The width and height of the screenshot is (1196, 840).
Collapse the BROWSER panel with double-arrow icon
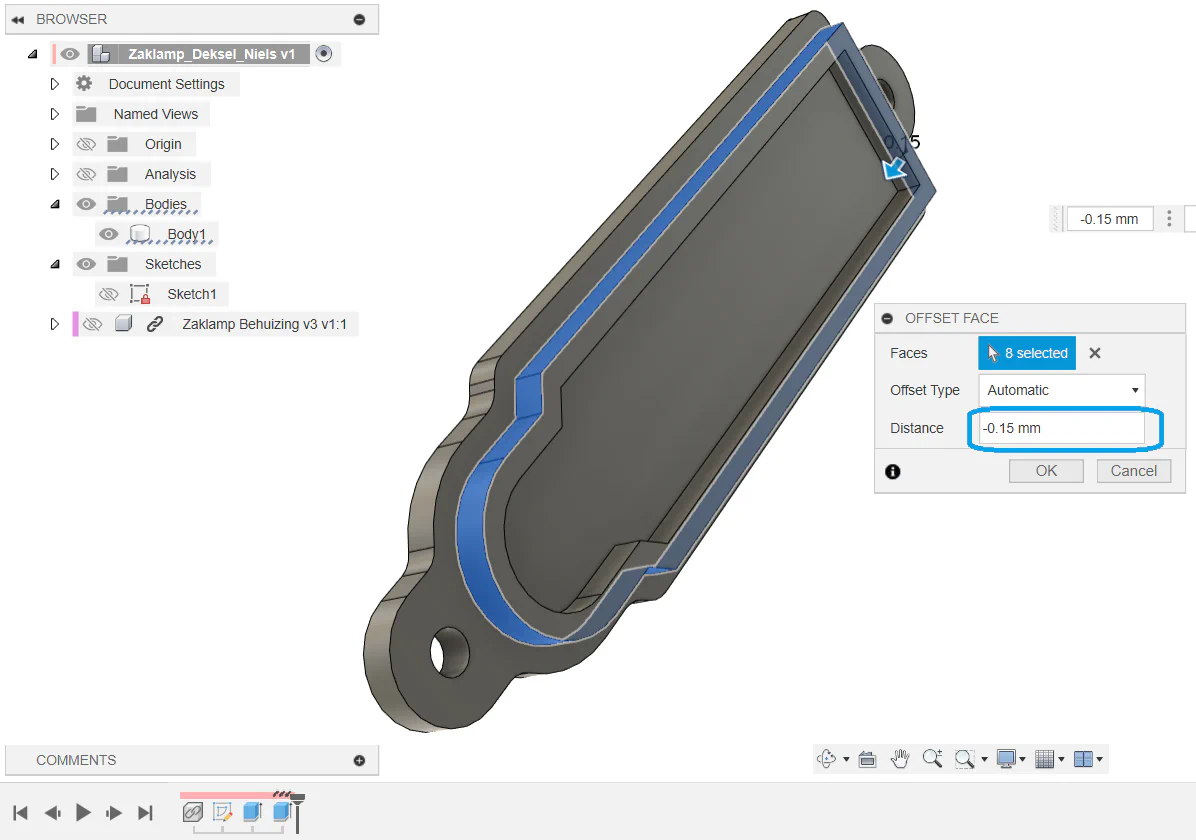click(17, 19)
